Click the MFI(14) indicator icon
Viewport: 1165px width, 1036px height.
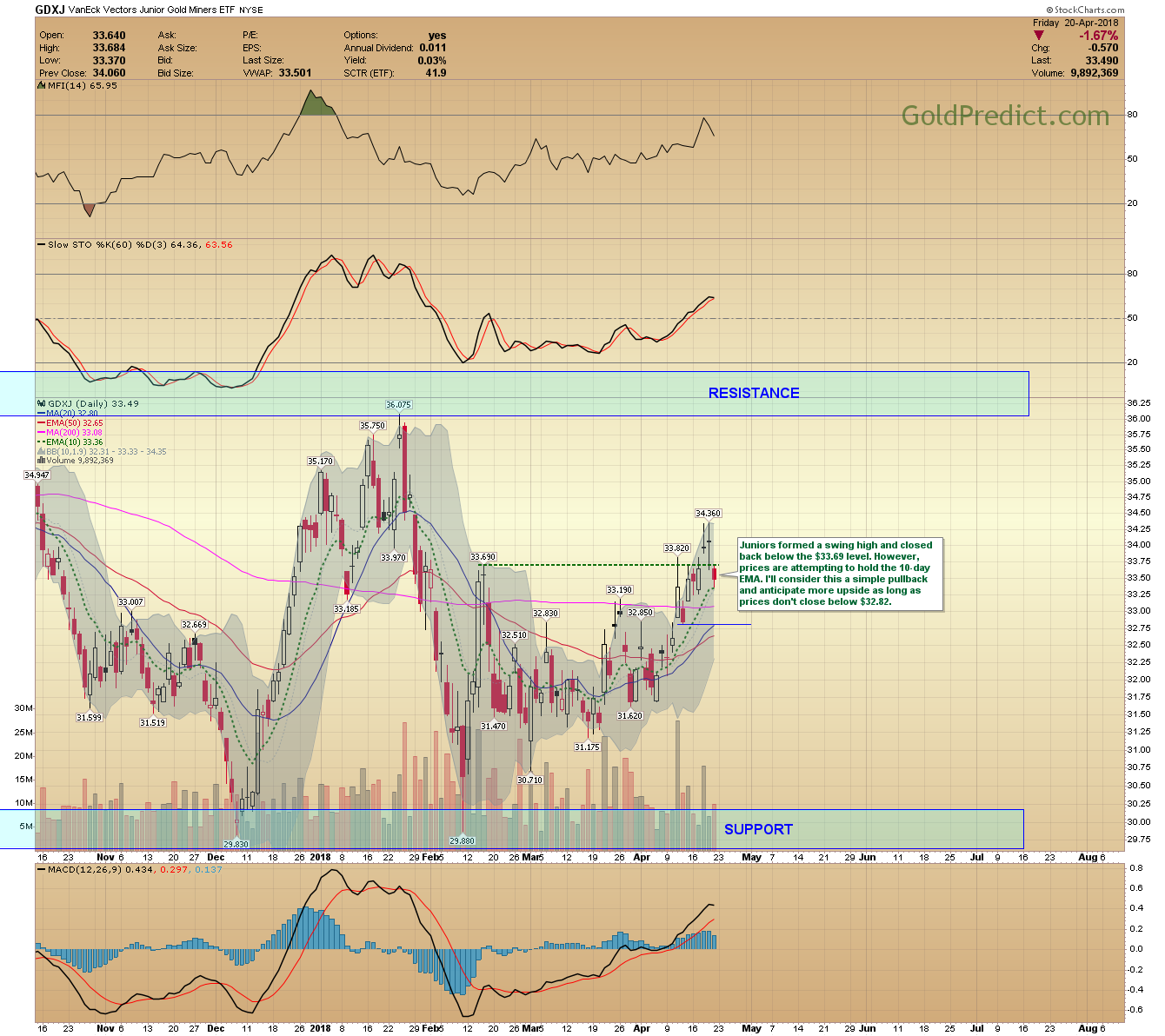pyautogui.click(x=41, y=86)
